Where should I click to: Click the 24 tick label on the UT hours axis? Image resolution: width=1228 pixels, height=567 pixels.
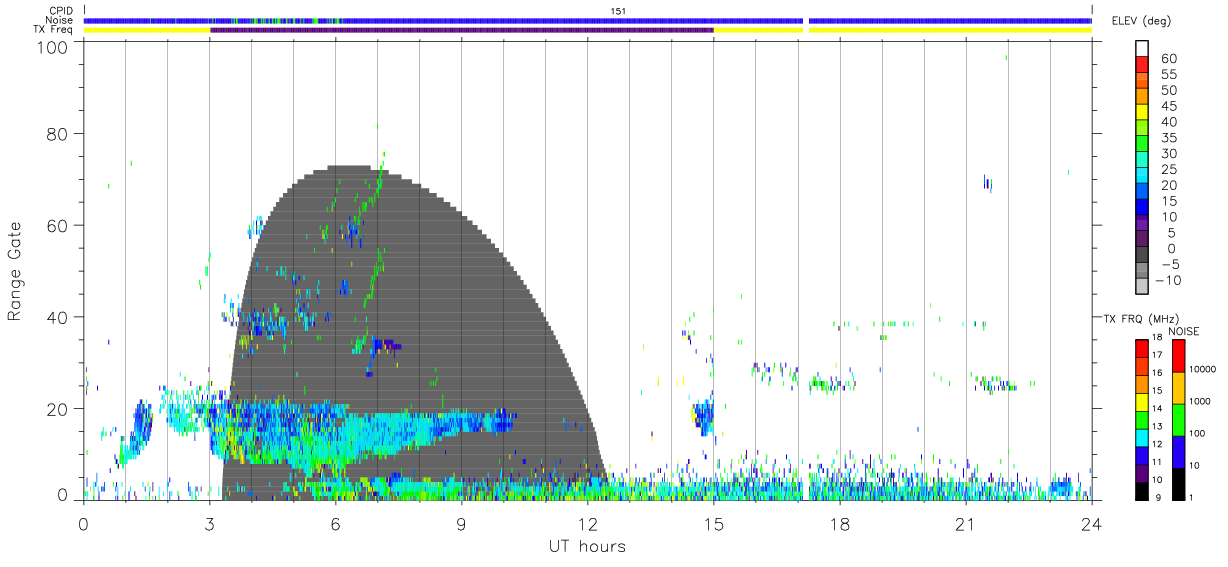click(1091, 523)
